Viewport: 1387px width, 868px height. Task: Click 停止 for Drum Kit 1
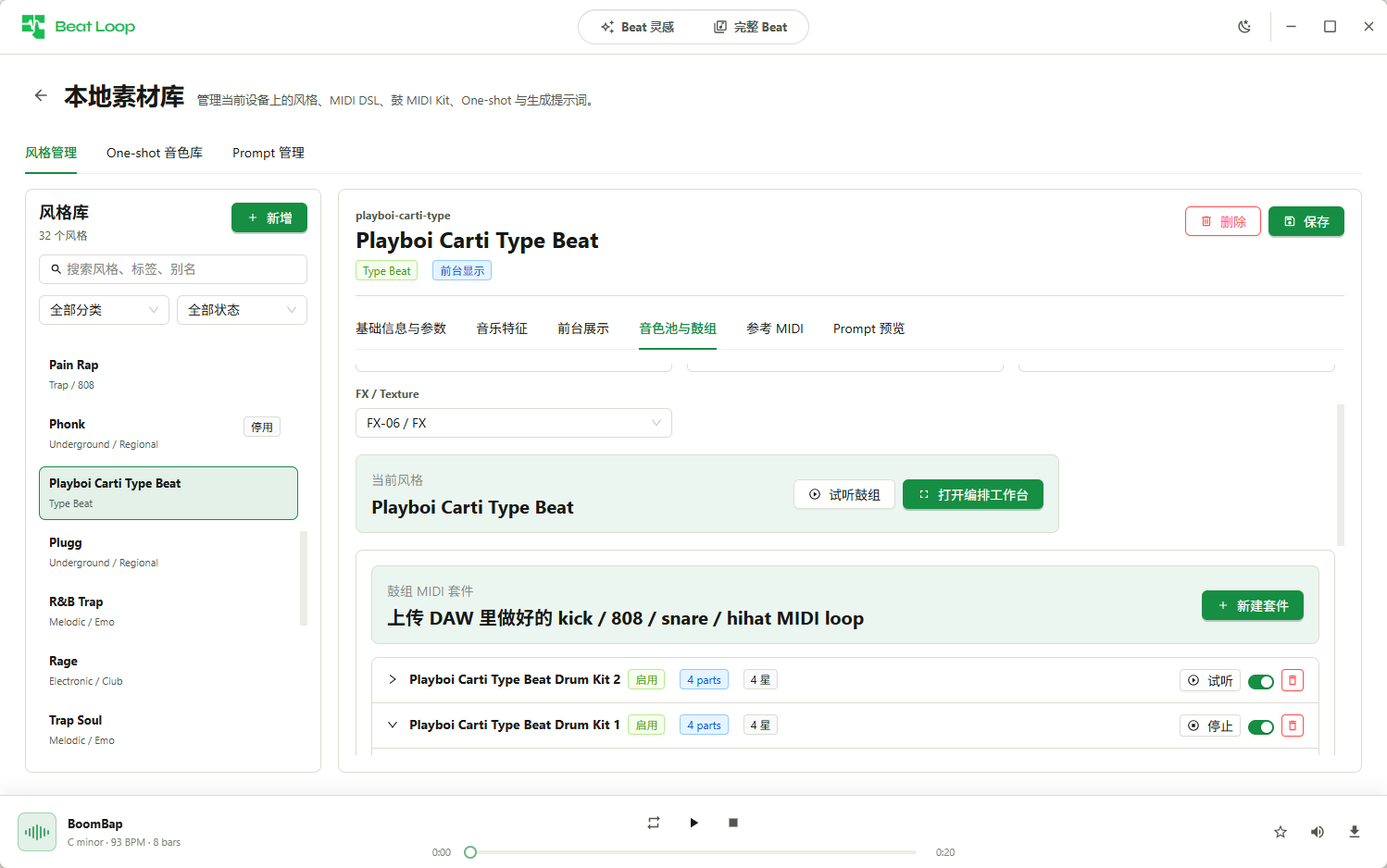click(1210, 725)
